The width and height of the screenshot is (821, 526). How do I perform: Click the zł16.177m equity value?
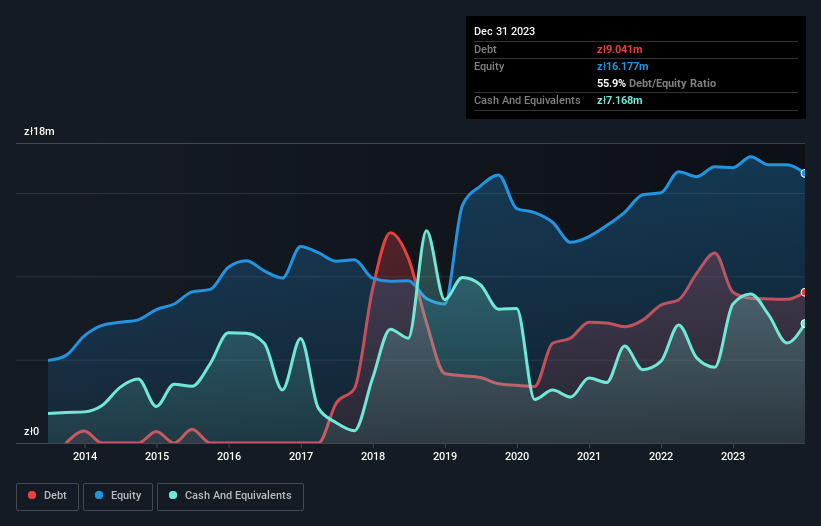pyautogui.click(x=623, y=66)
